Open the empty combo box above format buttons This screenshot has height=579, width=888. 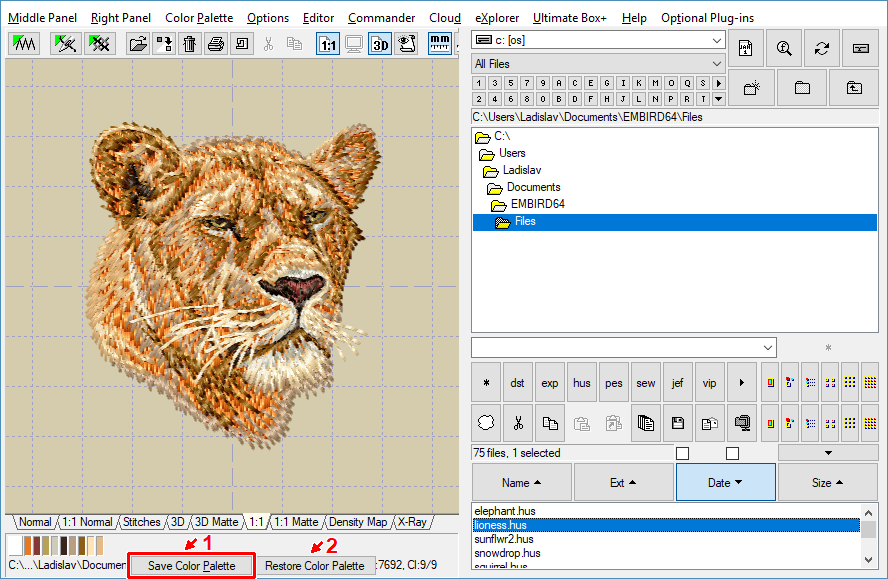767,347
